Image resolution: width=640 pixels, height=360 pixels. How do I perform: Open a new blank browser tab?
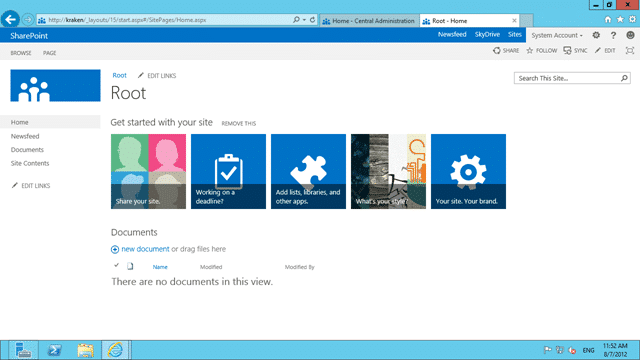click(526, 20)
